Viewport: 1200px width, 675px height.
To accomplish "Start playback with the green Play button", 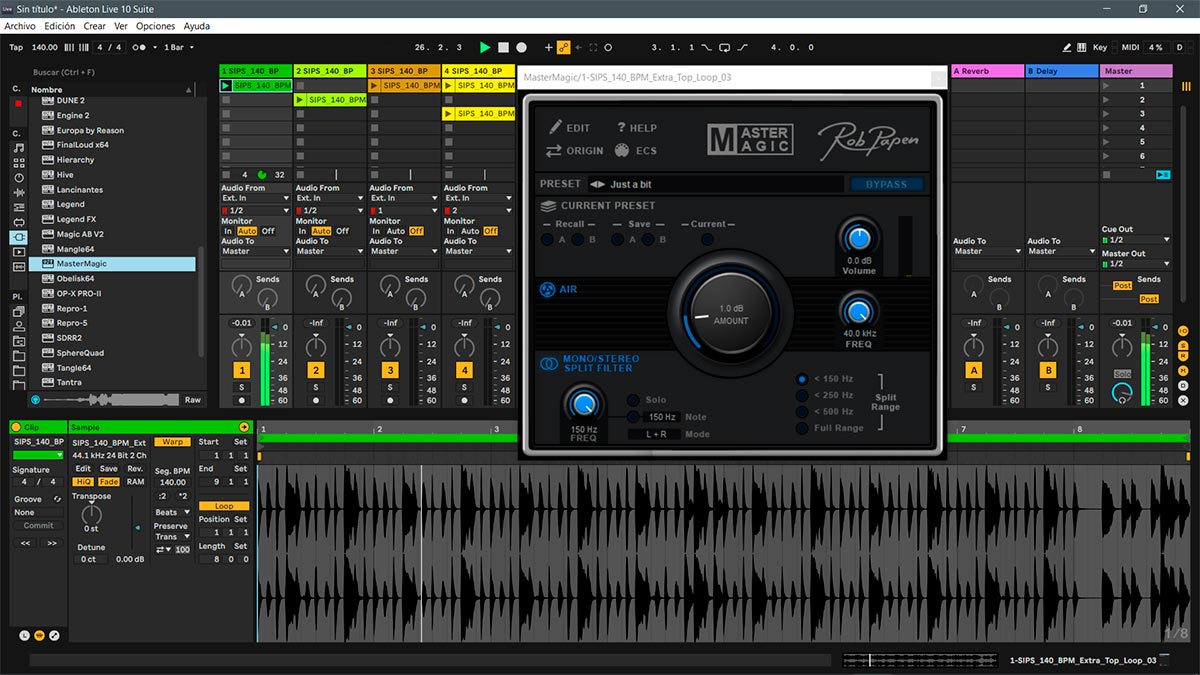I will point(485,47).
